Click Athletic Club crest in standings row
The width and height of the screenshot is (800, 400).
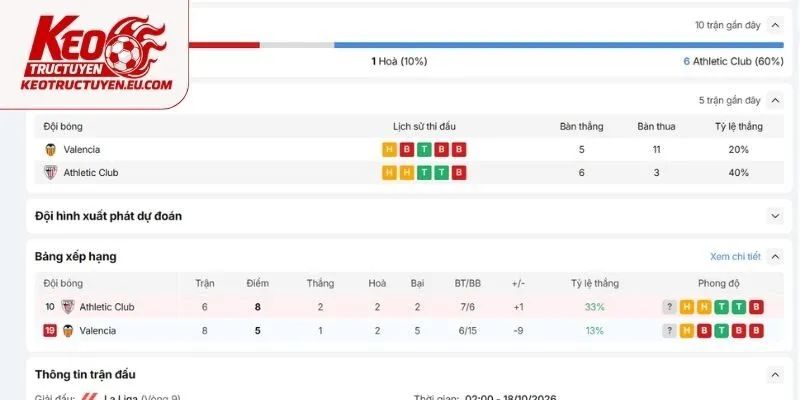(67, 307)
